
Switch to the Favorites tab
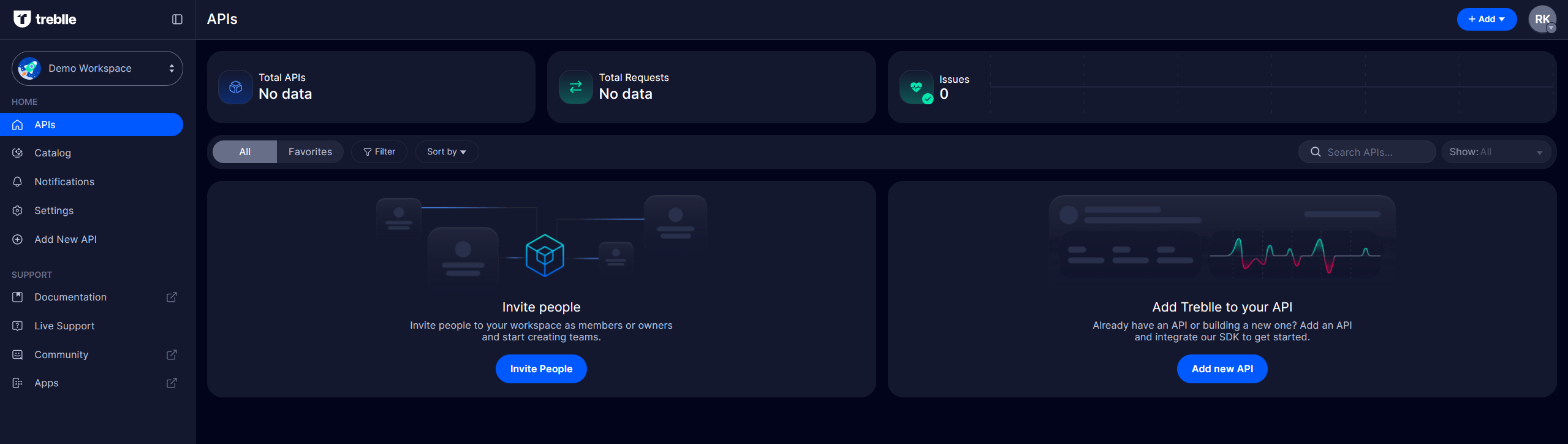pyautogui.click(x=310, y=151)
